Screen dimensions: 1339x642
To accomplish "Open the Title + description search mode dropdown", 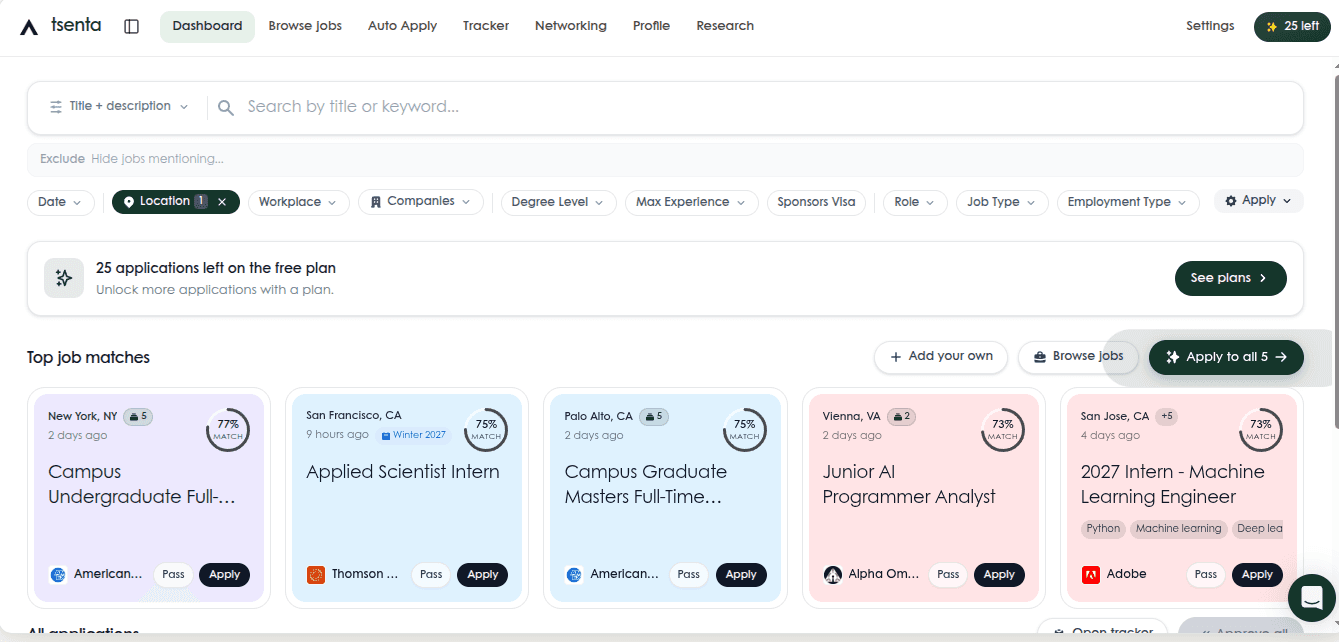I will coord(119,106).
